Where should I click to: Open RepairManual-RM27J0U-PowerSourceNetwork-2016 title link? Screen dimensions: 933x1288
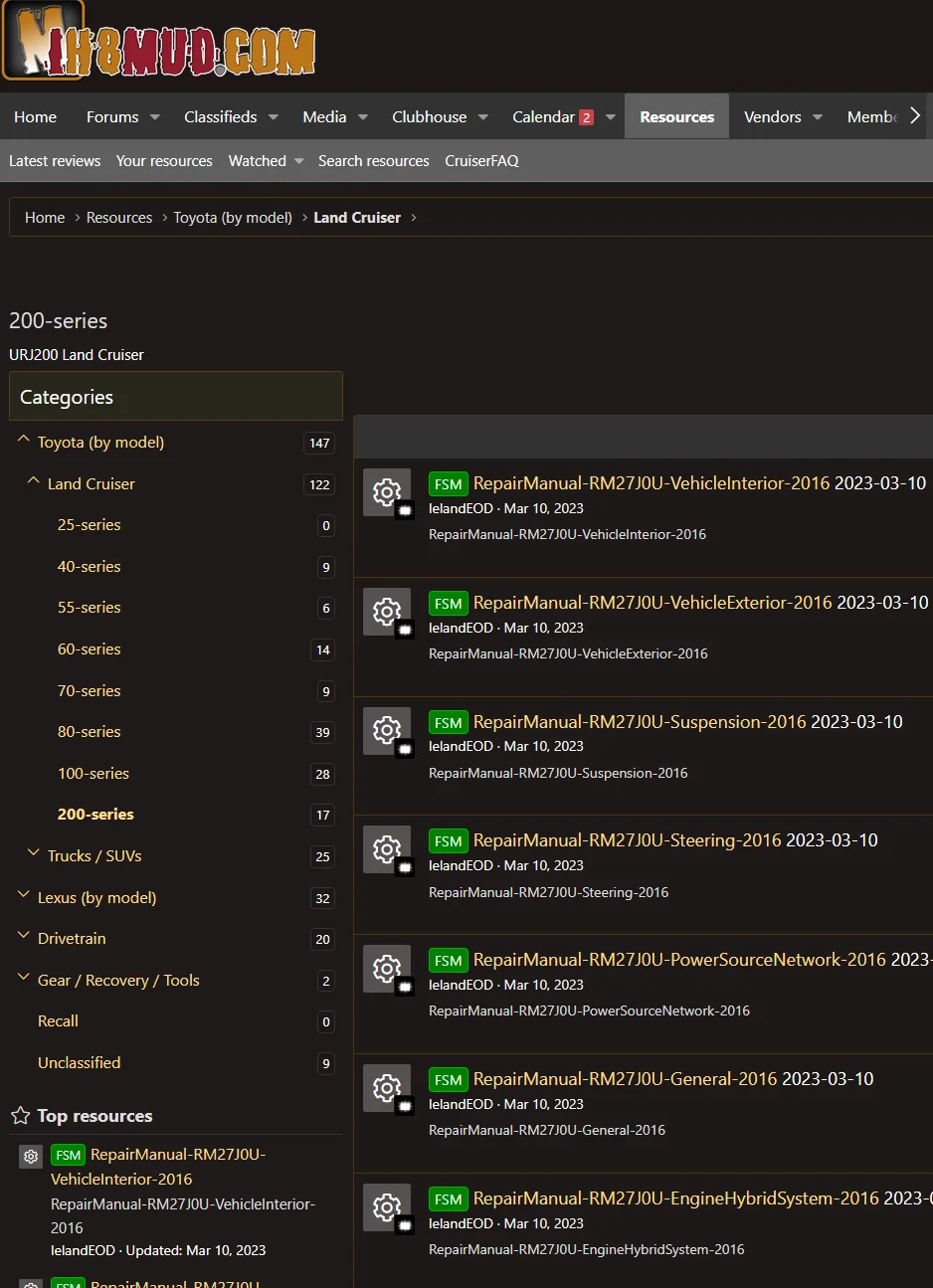(679, 960)
